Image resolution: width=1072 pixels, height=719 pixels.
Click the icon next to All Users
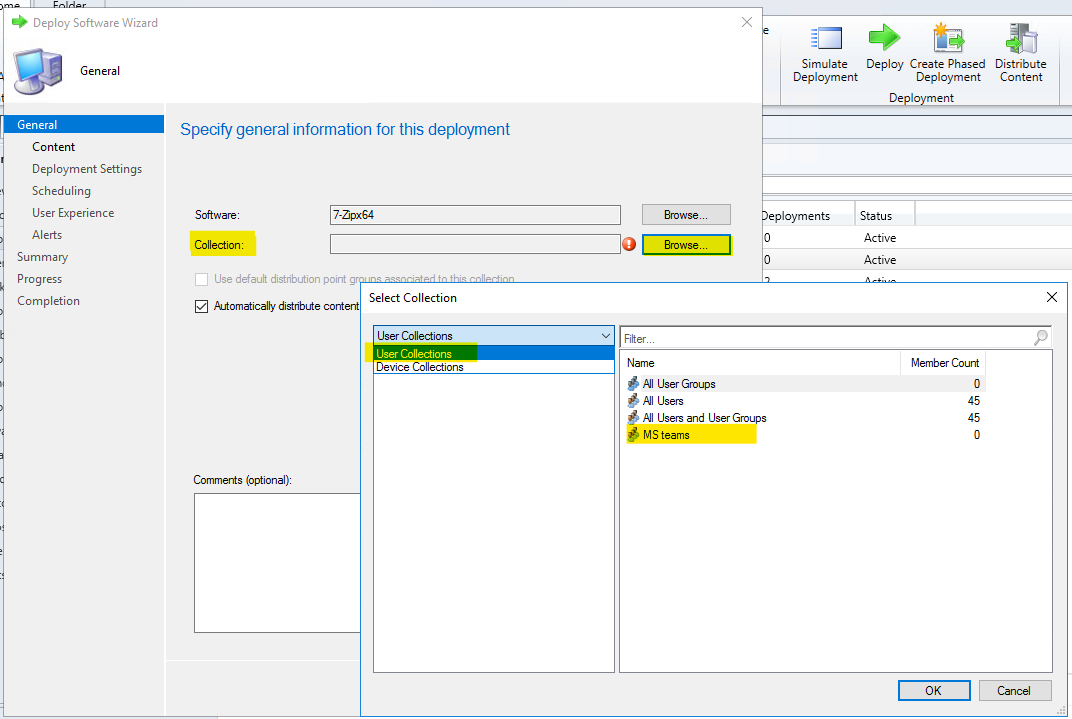pyautogui.click(x=634, y=400)
